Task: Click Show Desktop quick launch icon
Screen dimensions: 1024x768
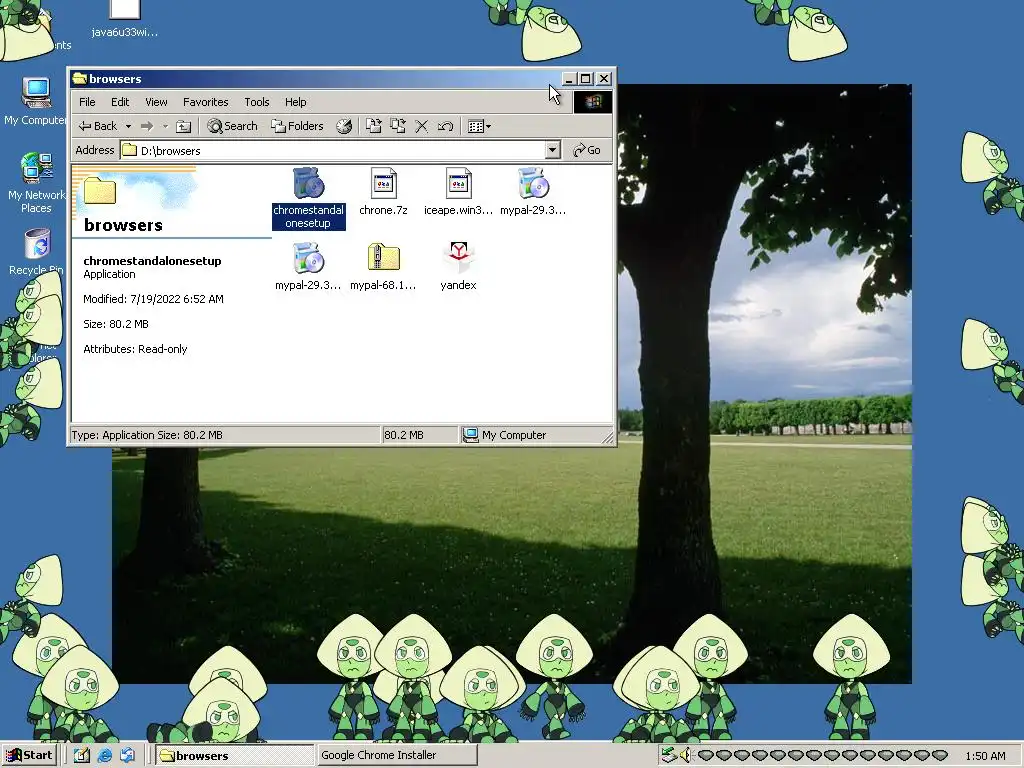Action: point(82,756)
